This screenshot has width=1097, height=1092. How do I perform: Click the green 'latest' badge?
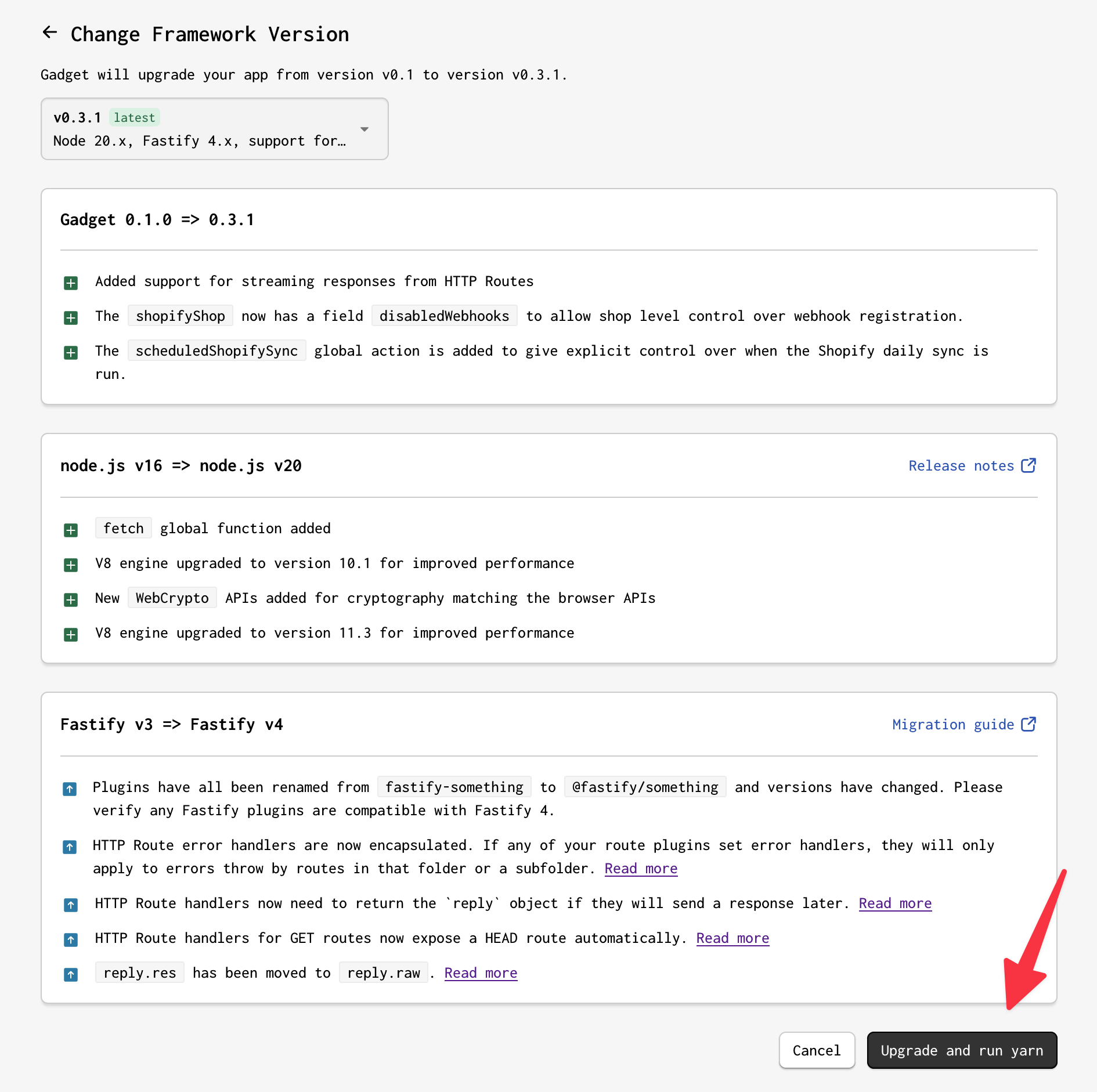pyautogui.click(x=135, y=117)
